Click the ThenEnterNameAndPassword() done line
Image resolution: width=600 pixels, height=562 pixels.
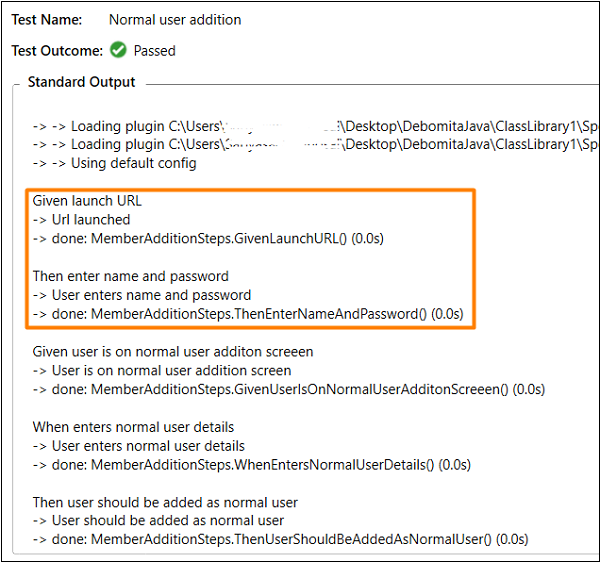(248, 313)
